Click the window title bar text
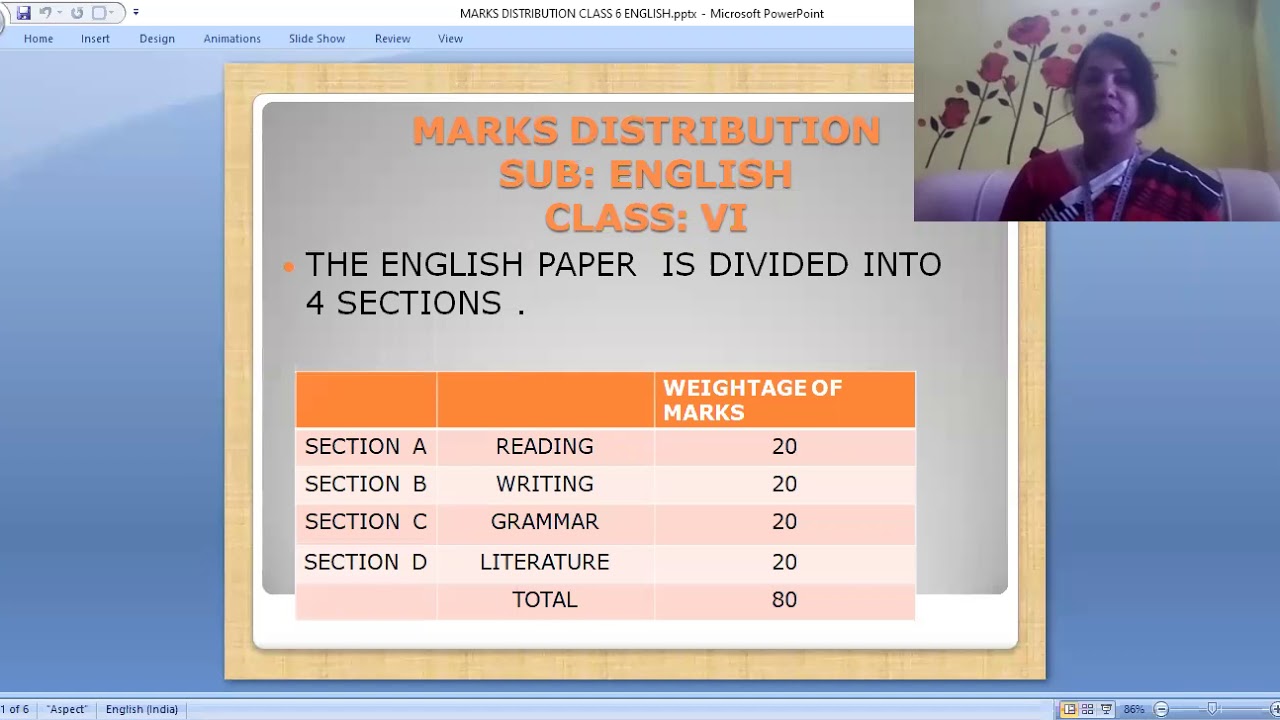1280x720 pixels. [642, 13]
